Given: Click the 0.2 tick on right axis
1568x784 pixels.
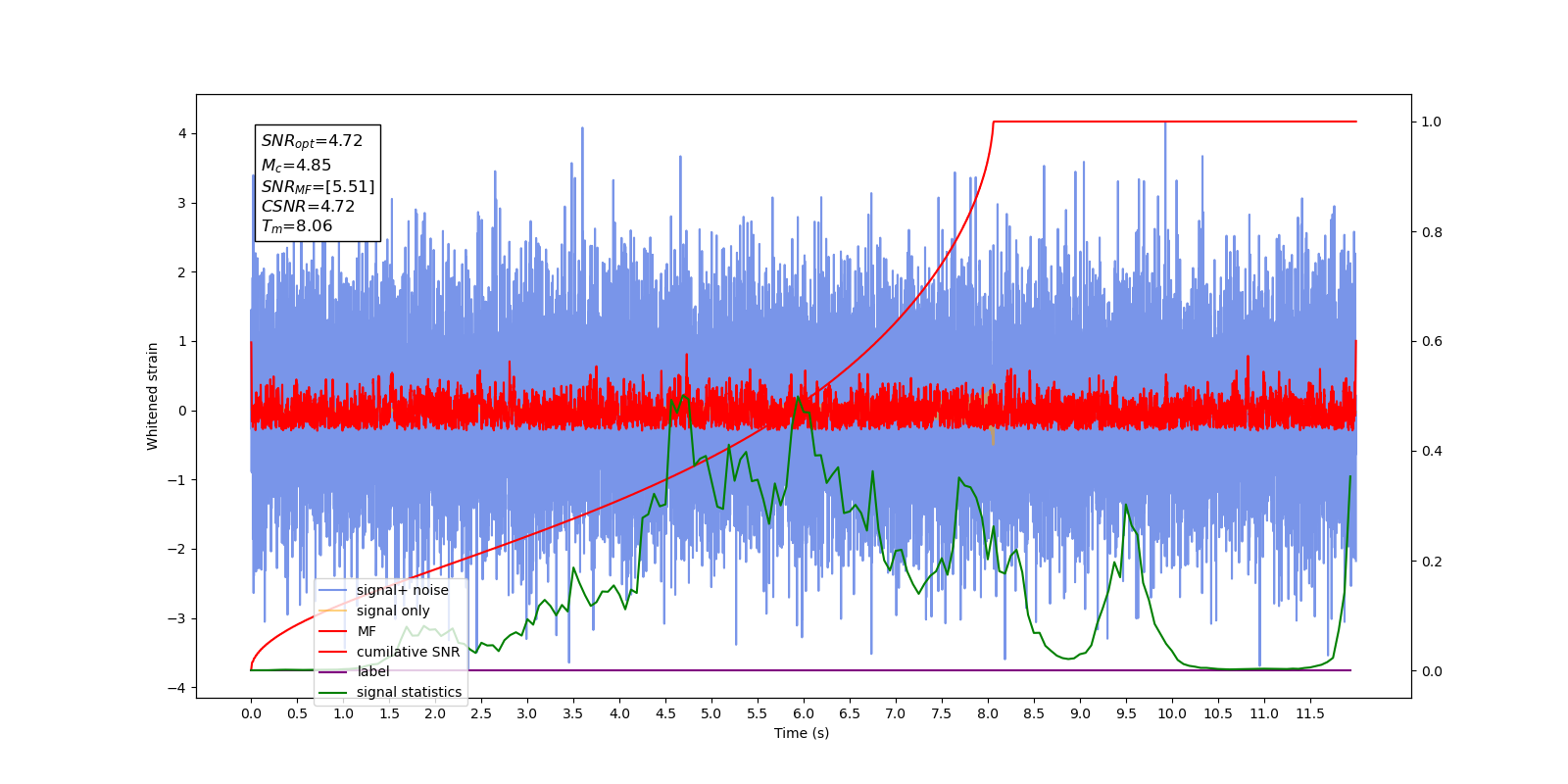Looking at the screenshot, I should pyautogui.click(x=1432, y=562).
